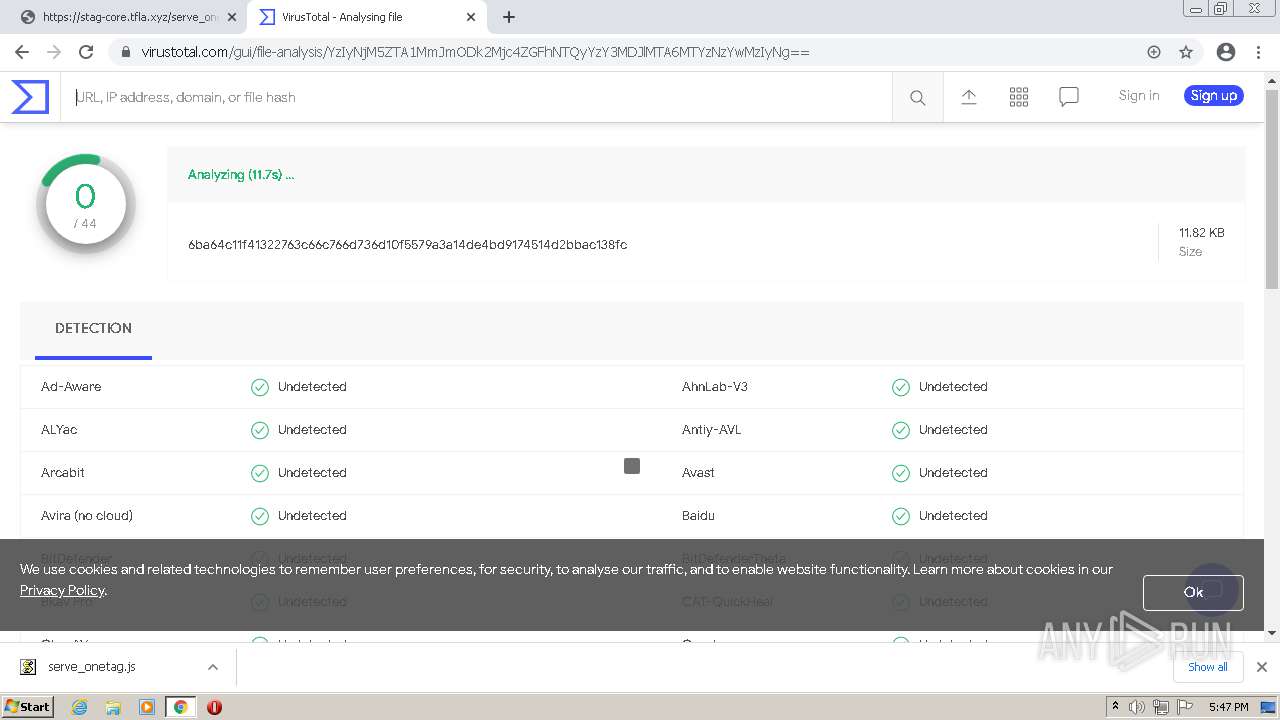Click Ad-Aware's Undetected check icon

[x=260, y=387]
